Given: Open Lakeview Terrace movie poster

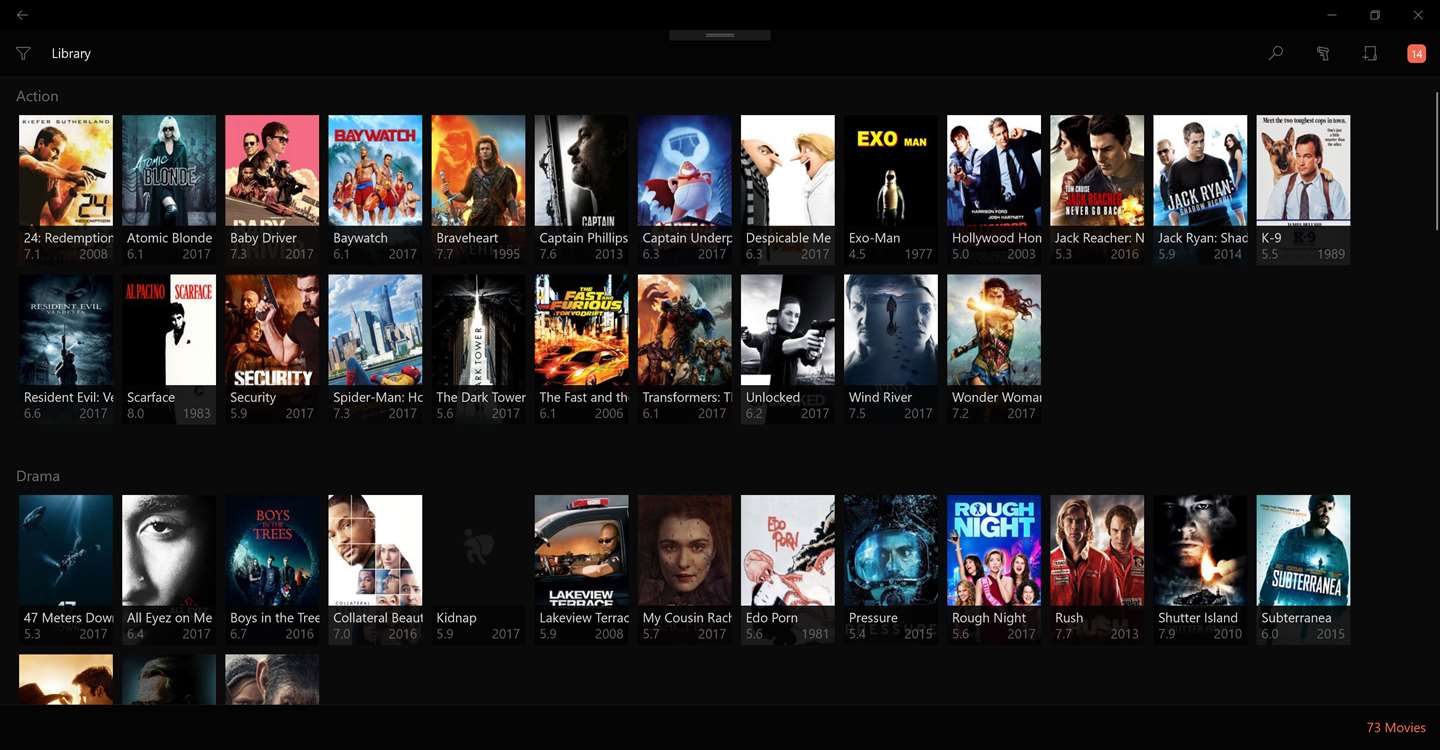Looking at the screenshot, I should coord(581,570).
